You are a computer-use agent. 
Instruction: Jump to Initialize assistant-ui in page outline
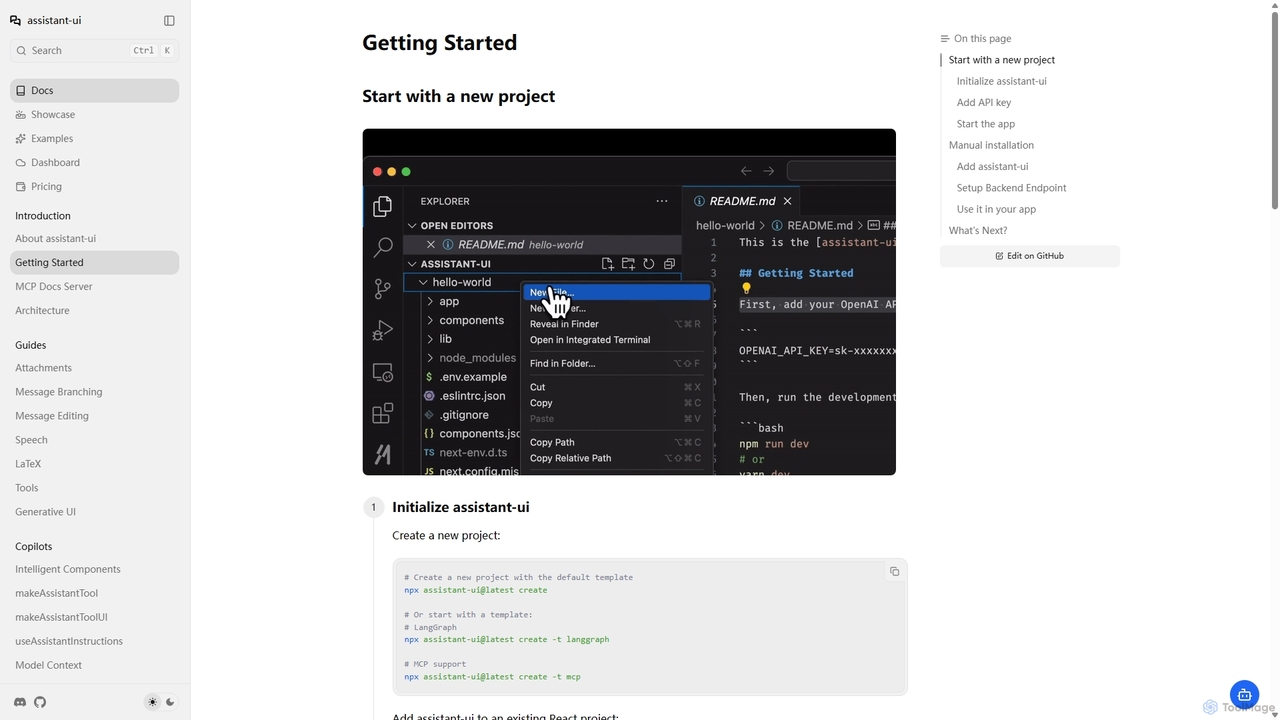tap(1002, 81)
